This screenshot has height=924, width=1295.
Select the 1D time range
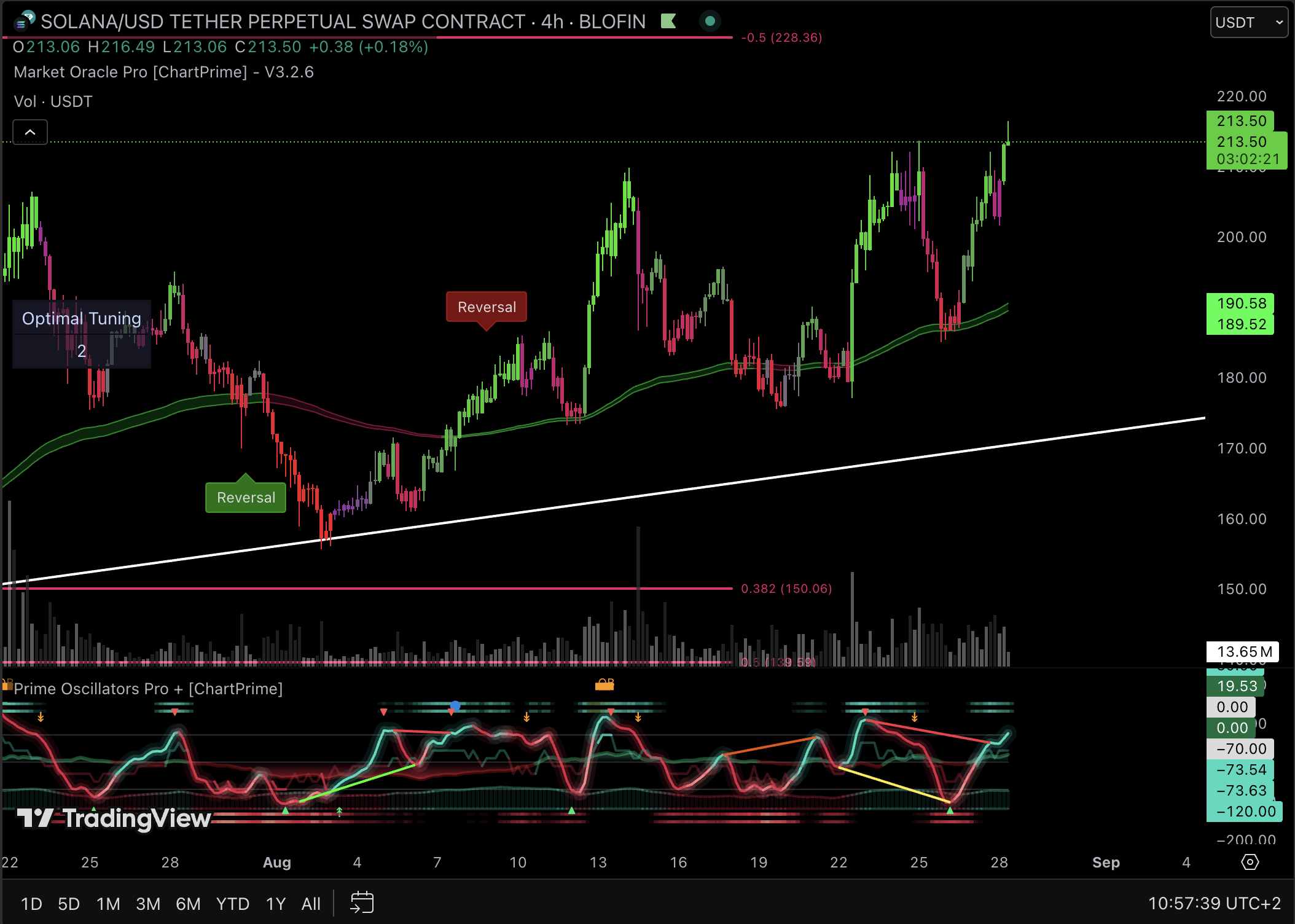point(31,904)
